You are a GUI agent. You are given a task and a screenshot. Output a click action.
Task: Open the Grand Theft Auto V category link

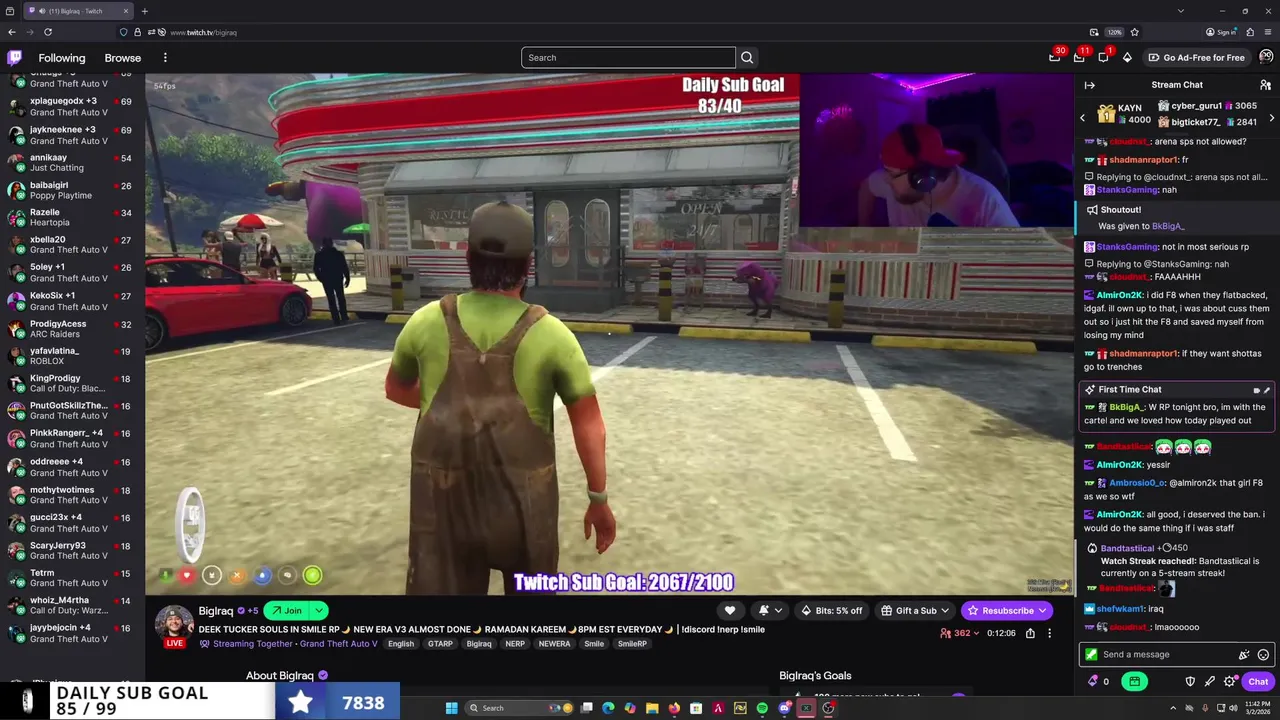pos(339,644)
